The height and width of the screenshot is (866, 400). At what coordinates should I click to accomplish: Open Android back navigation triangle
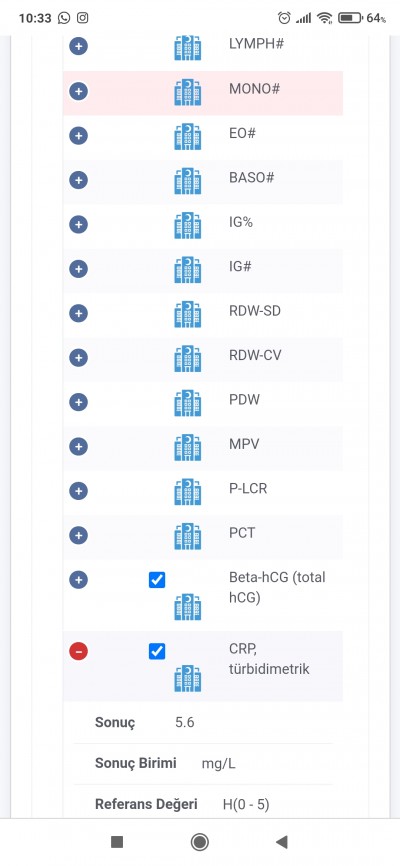[x=282, y=842]
